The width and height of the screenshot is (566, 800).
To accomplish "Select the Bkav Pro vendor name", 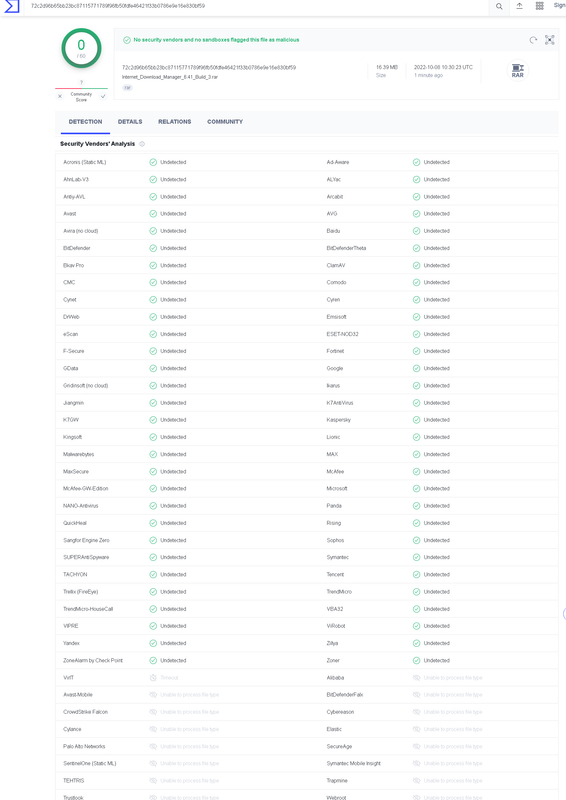I will coord(73,265).
